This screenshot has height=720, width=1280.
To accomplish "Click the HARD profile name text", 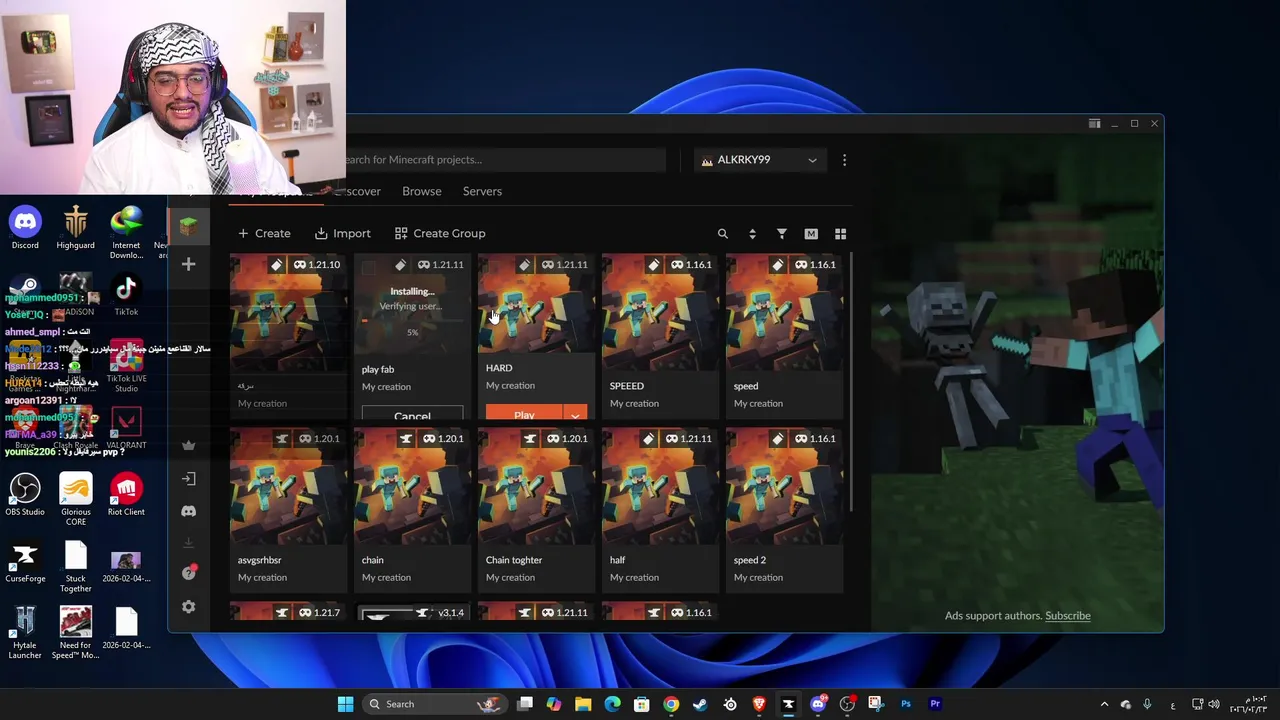I will click(499, 368).
